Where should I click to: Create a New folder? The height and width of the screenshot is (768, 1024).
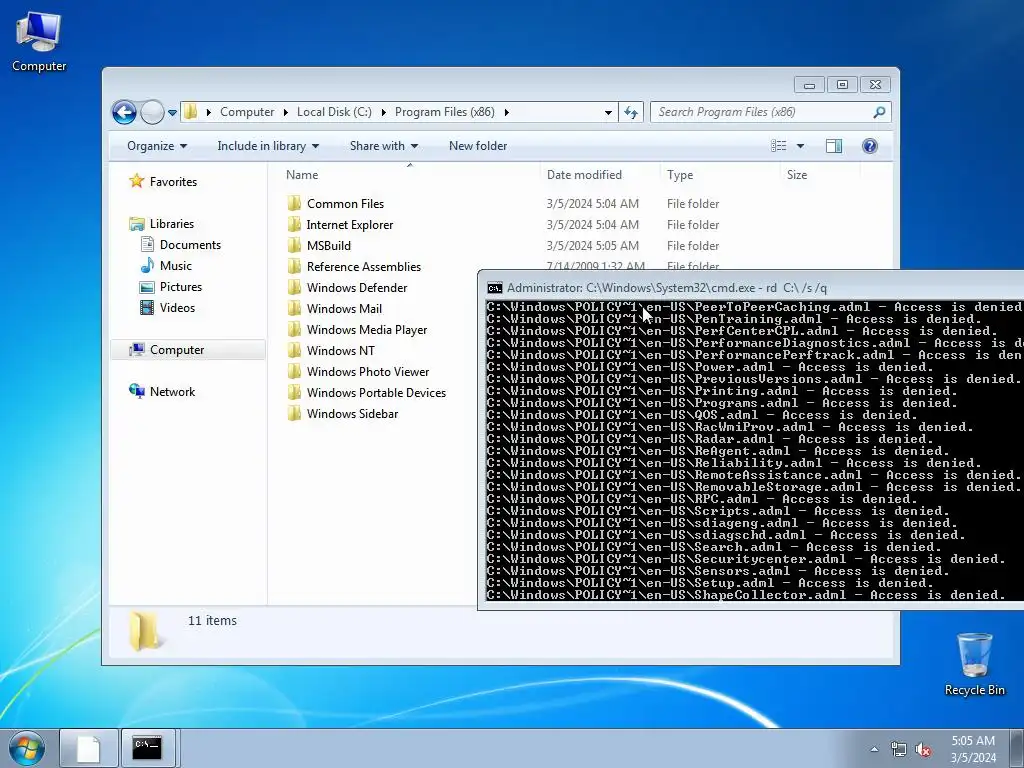click(477, 146)
